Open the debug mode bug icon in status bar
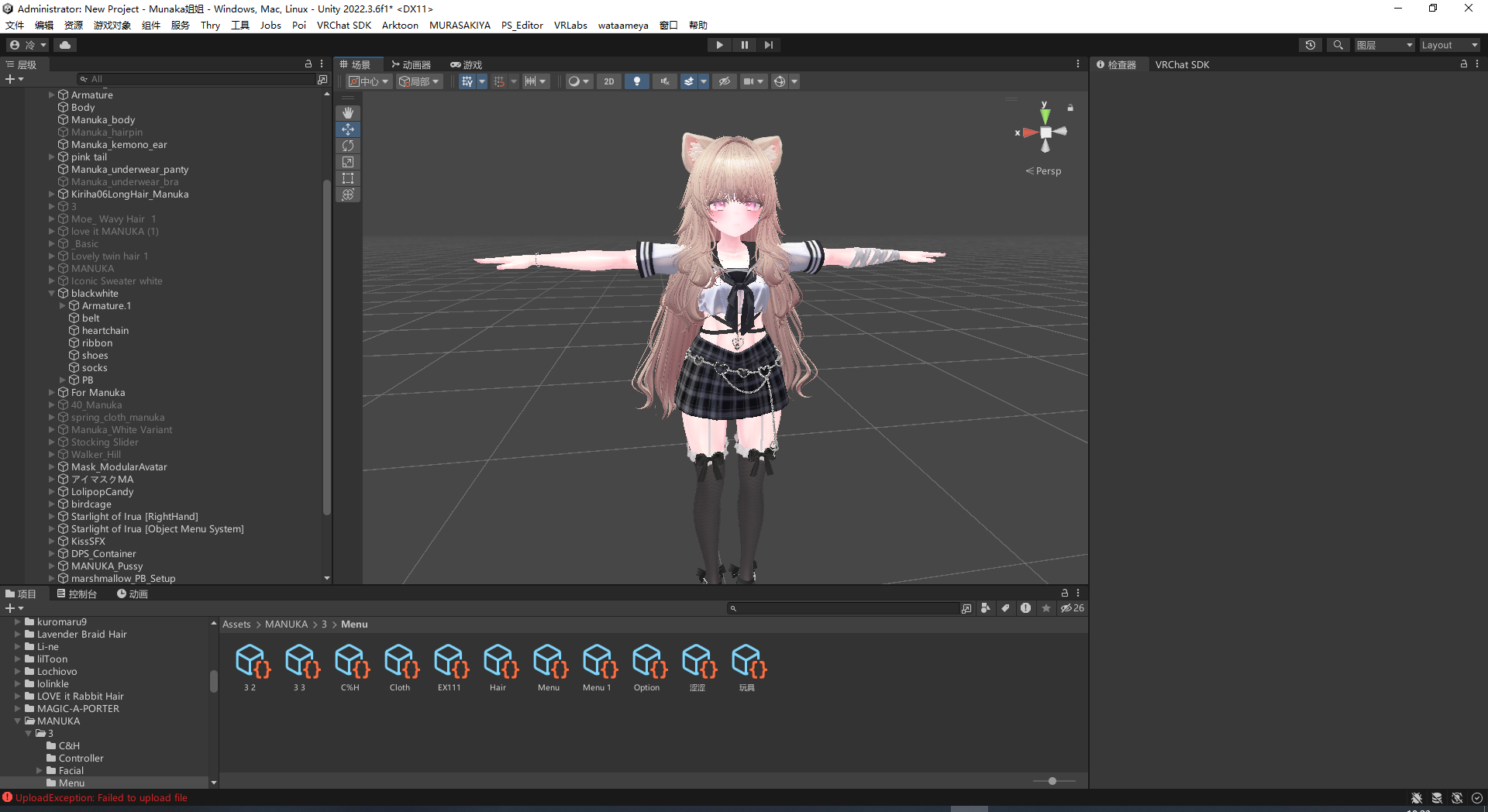This screenshot has width=1488, height=812. tap(1417, 798)
